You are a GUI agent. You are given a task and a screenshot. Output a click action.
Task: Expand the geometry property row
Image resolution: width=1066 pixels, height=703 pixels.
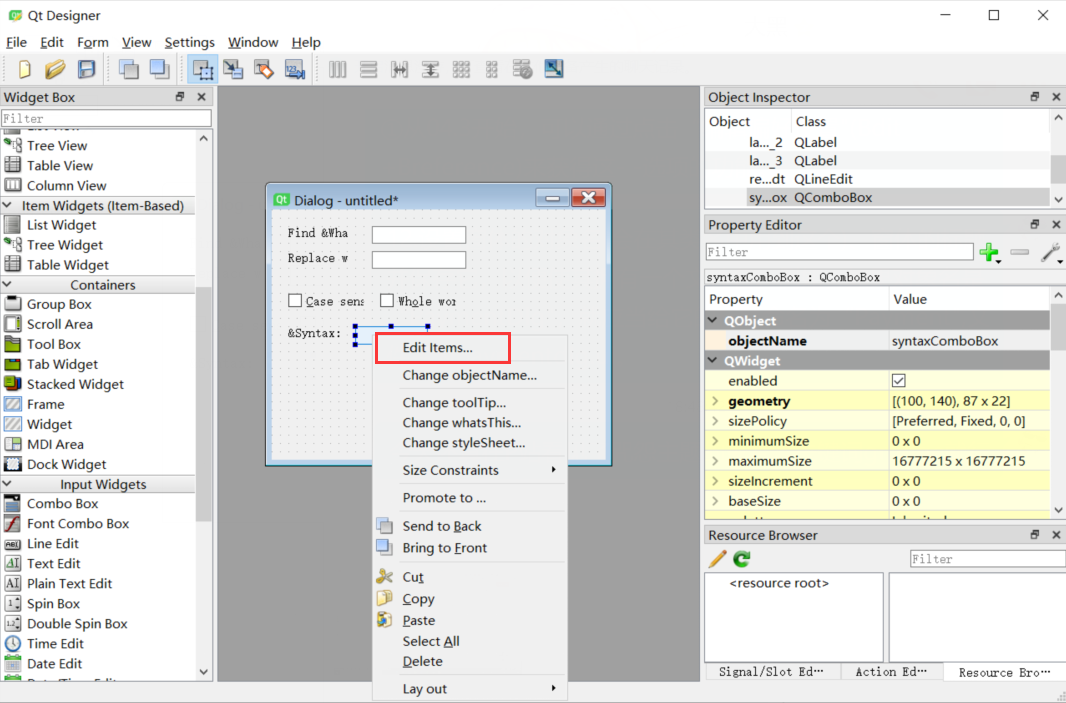(715, 401)
